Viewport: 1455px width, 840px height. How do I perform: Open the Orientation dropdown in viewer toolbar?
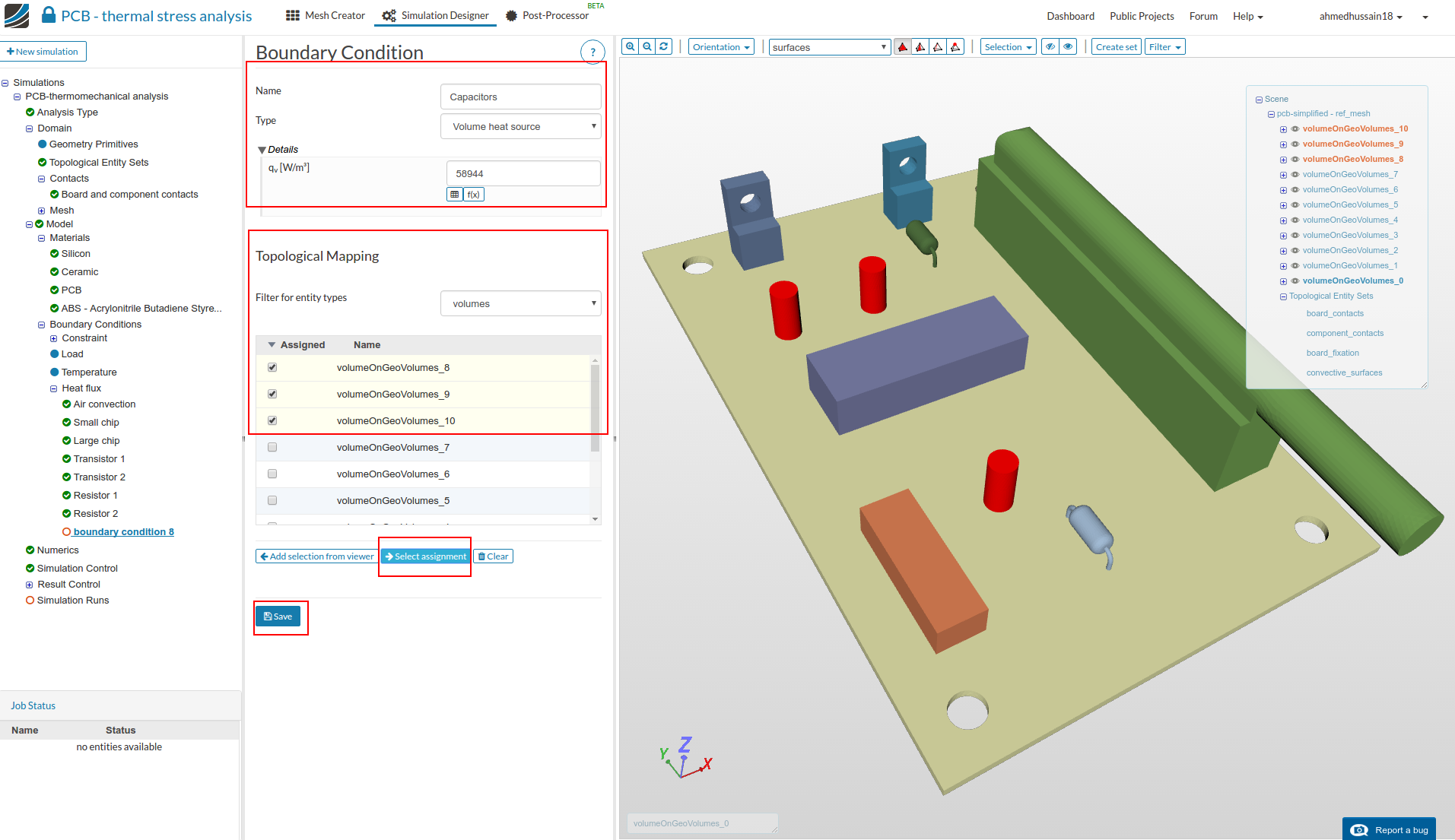(720, 47)
